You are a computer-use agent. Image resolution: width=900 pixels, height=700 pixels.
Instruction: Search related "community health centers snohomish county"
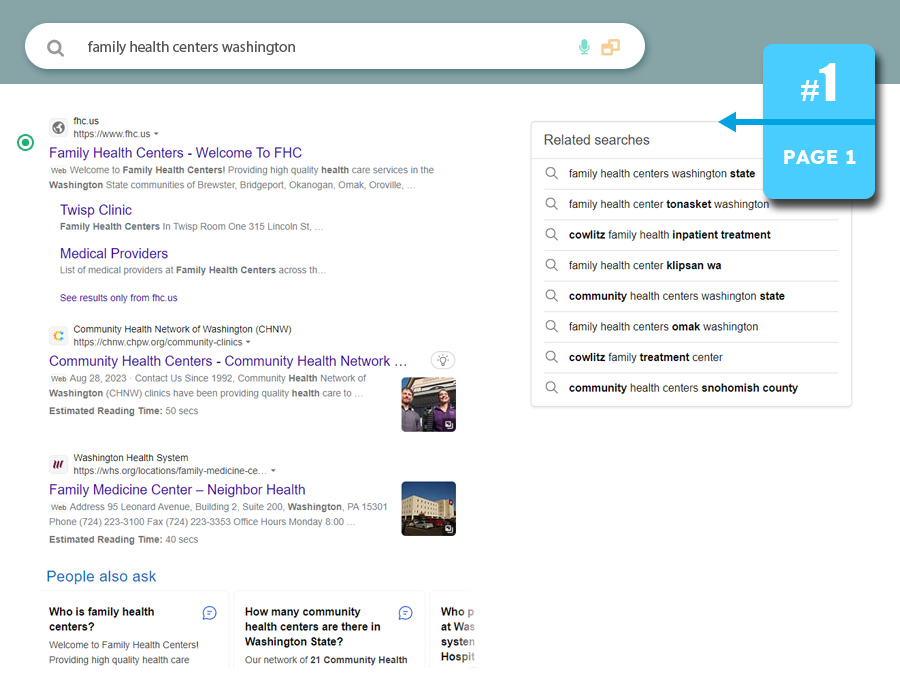[683, 388]
